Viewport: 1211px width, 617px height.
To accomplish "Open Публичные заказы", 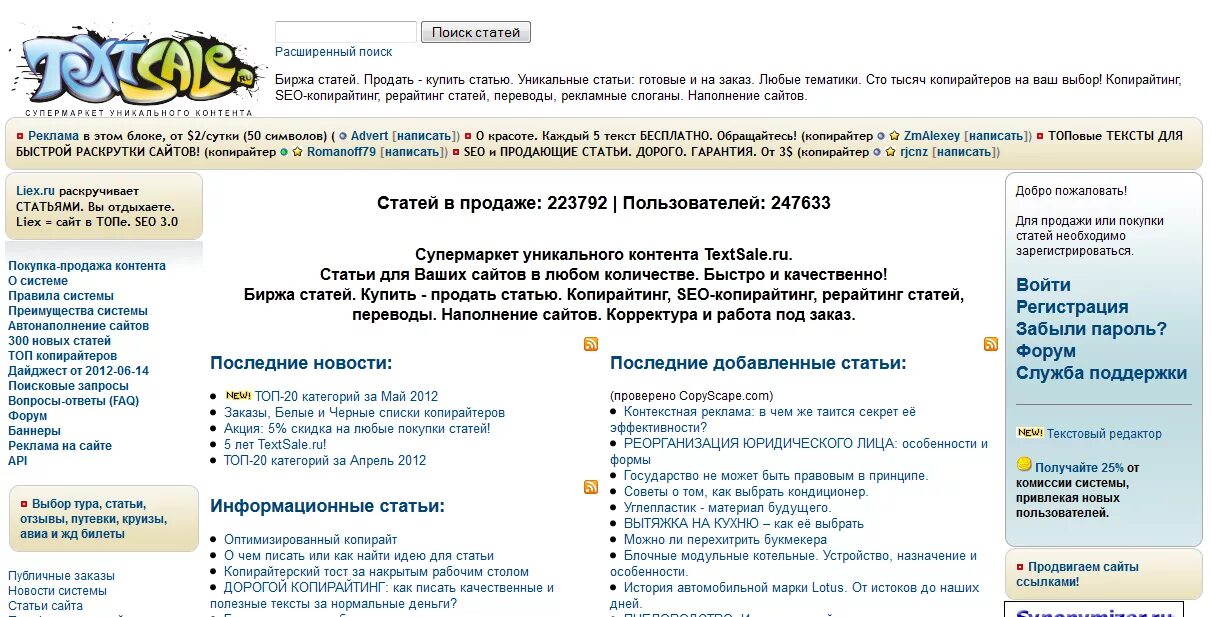I will coord(61,576).
